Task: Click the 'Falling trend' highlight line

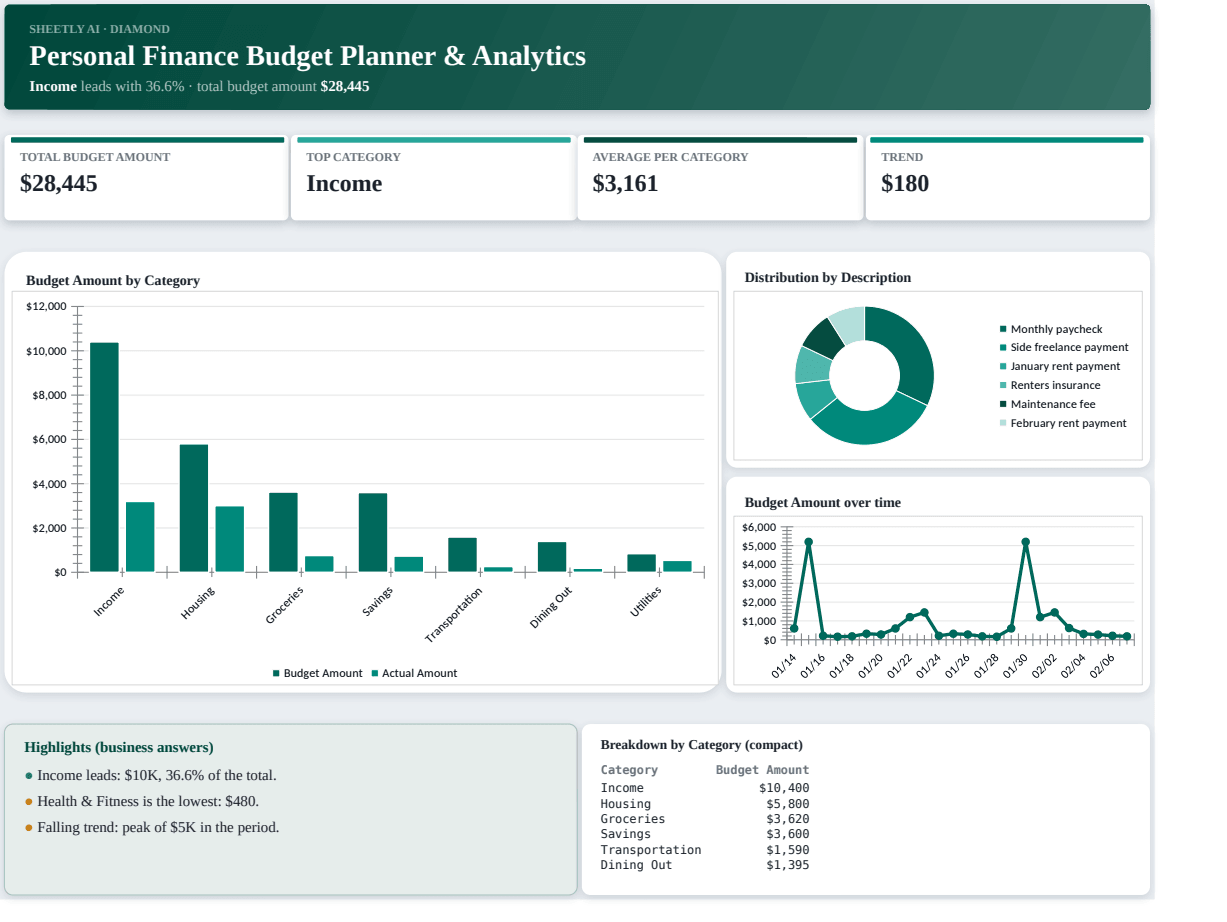Action: (x=152, y=828)
